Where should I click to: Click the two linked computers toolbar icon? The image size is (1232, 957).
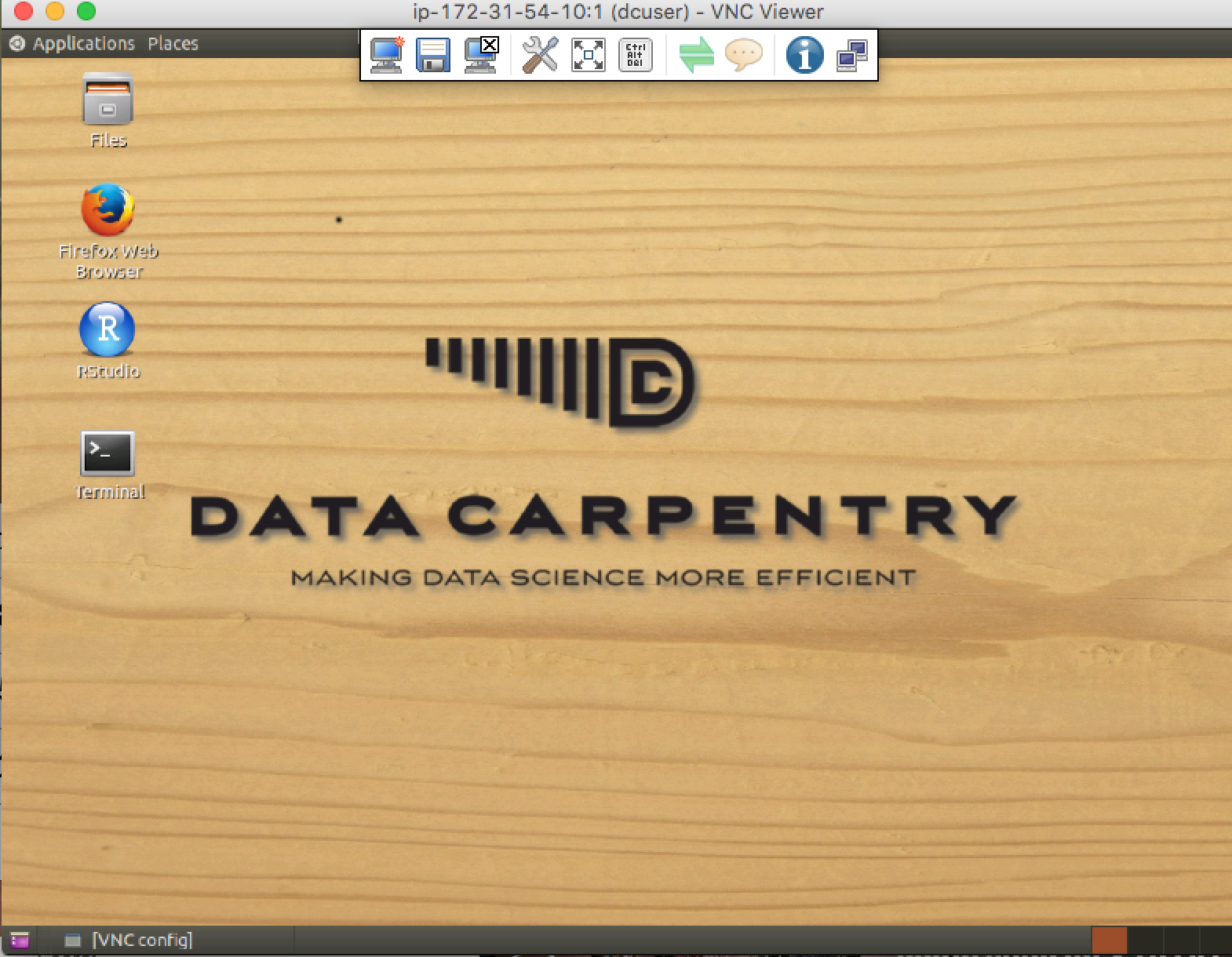click(x=852, y=56)
